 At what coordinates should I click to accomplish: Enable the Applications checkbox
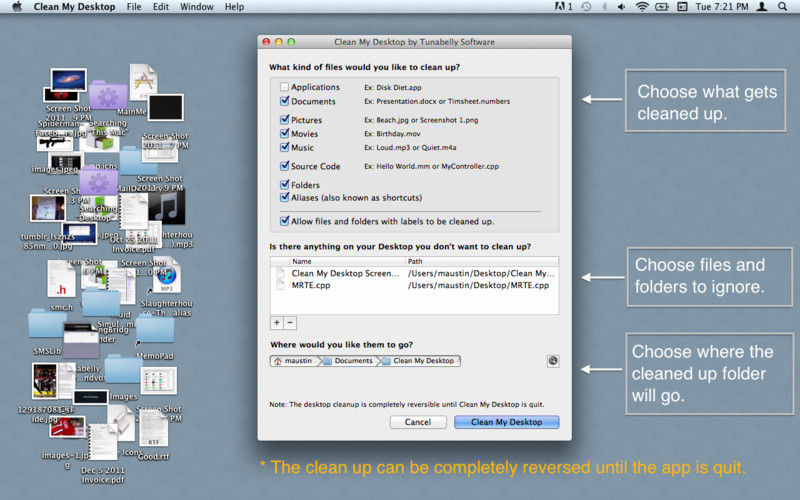[x=284, y=87]
